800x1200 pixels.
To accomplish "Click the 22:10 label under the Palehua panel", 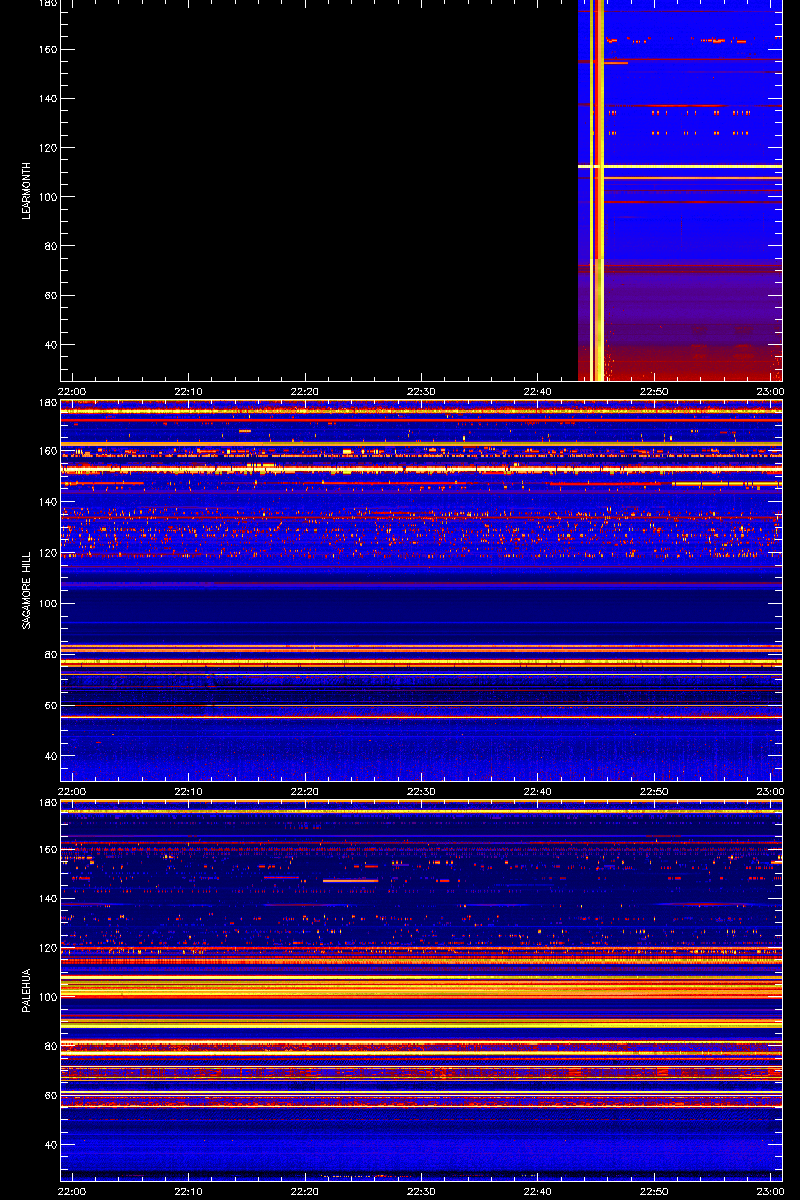I will [x=188, y=1191].
